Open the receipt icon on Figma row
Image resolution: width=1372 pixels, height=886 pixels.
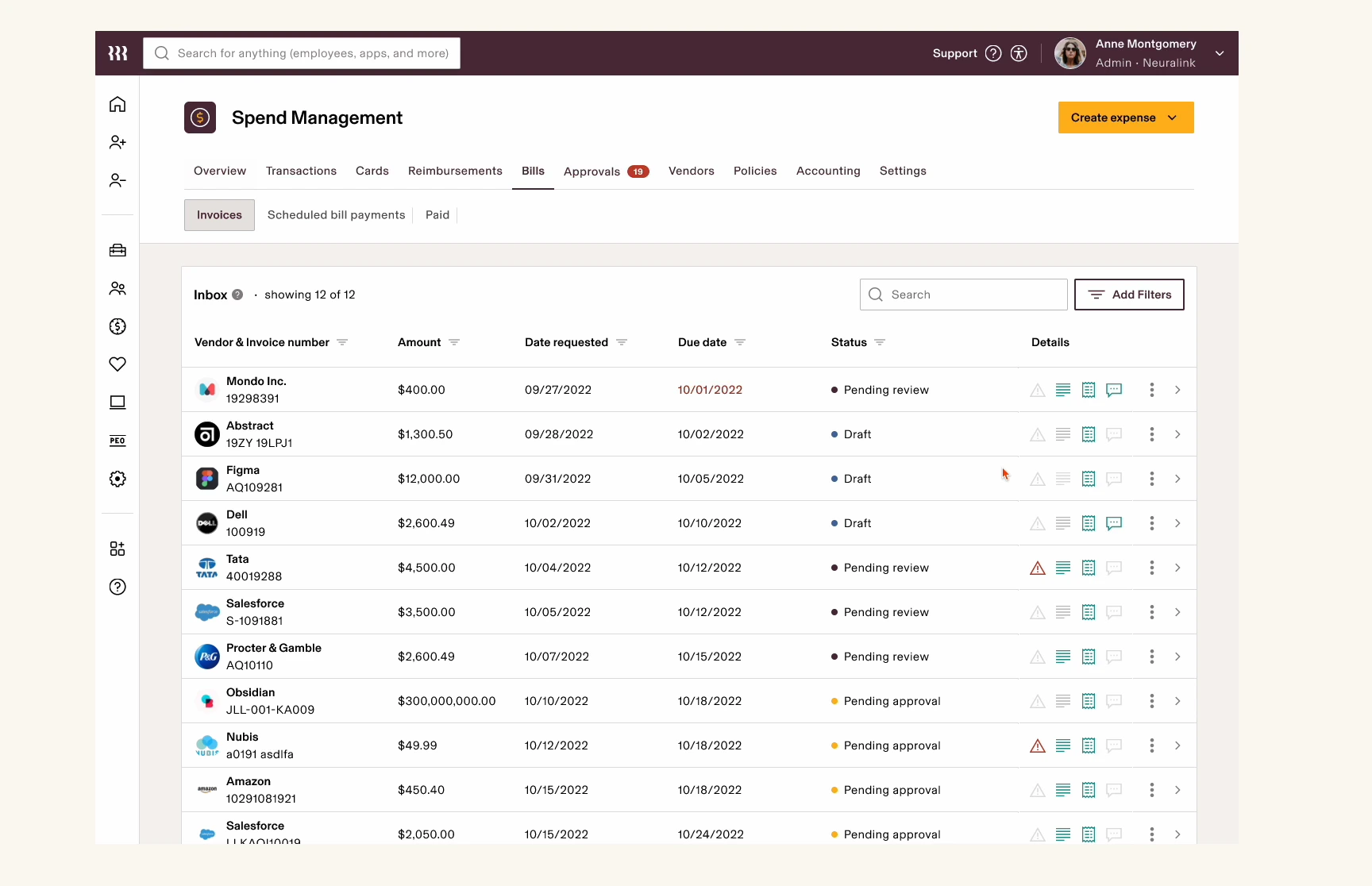1089,479
